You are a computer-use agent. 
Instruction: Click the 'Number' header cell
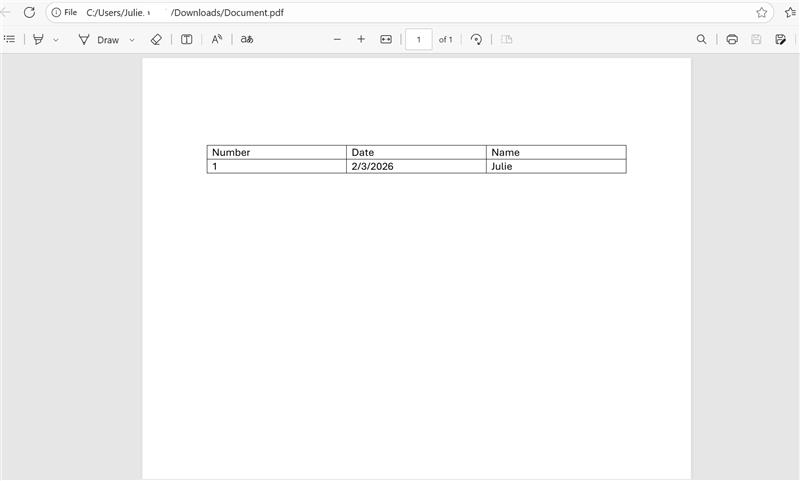pyautogui.click(x=277, y=152)
